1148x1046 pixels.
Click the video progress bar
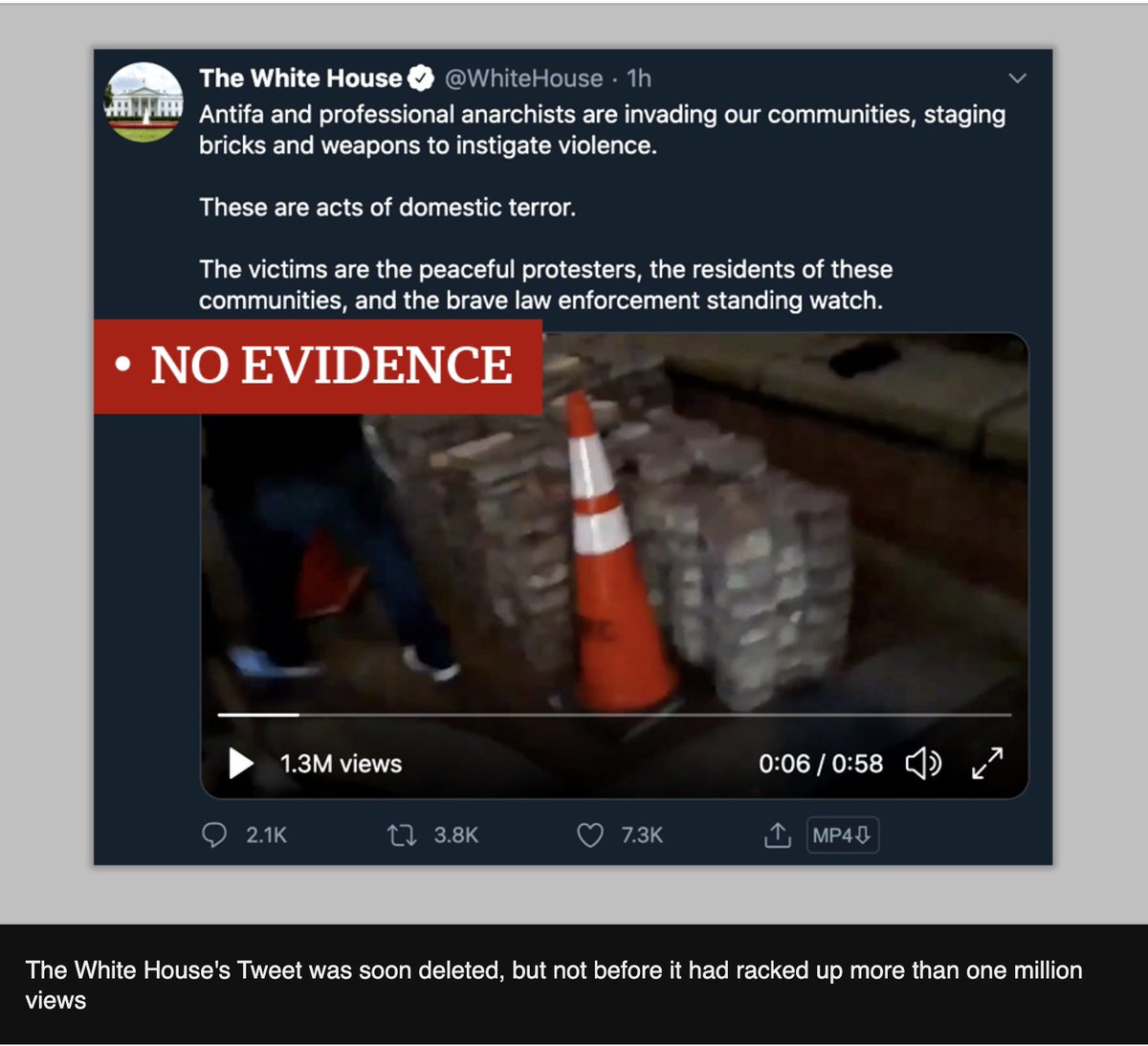click(614, 715)
